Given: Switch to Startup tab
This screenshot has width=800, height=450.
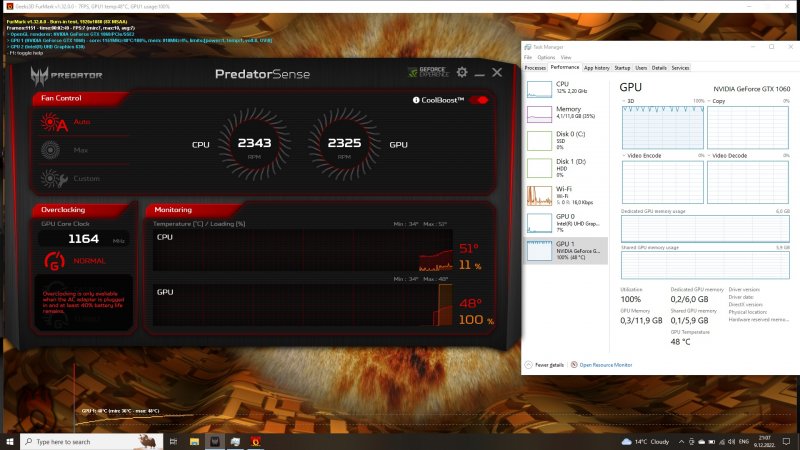Looking at the screenshot, I should tap(622, 68).
